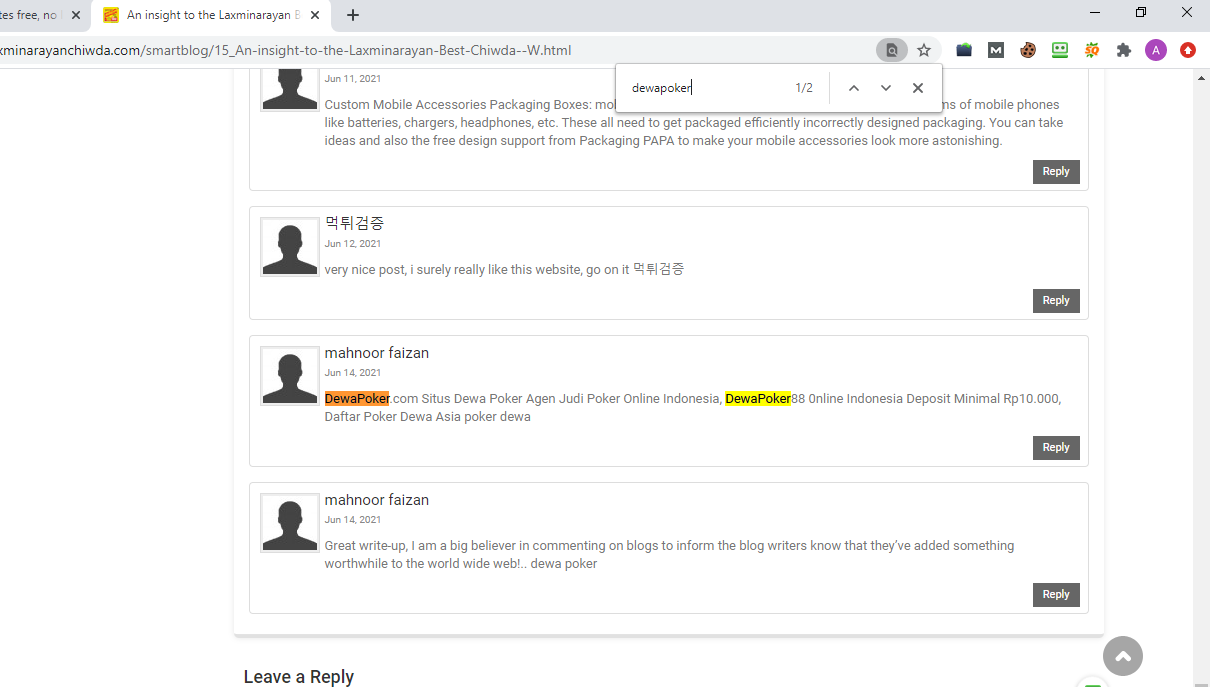Image resolution: width=1210 pixels, height=687 pixels.
Task: Activate the find-in-page magnifier icon
Action: point(891,49)
